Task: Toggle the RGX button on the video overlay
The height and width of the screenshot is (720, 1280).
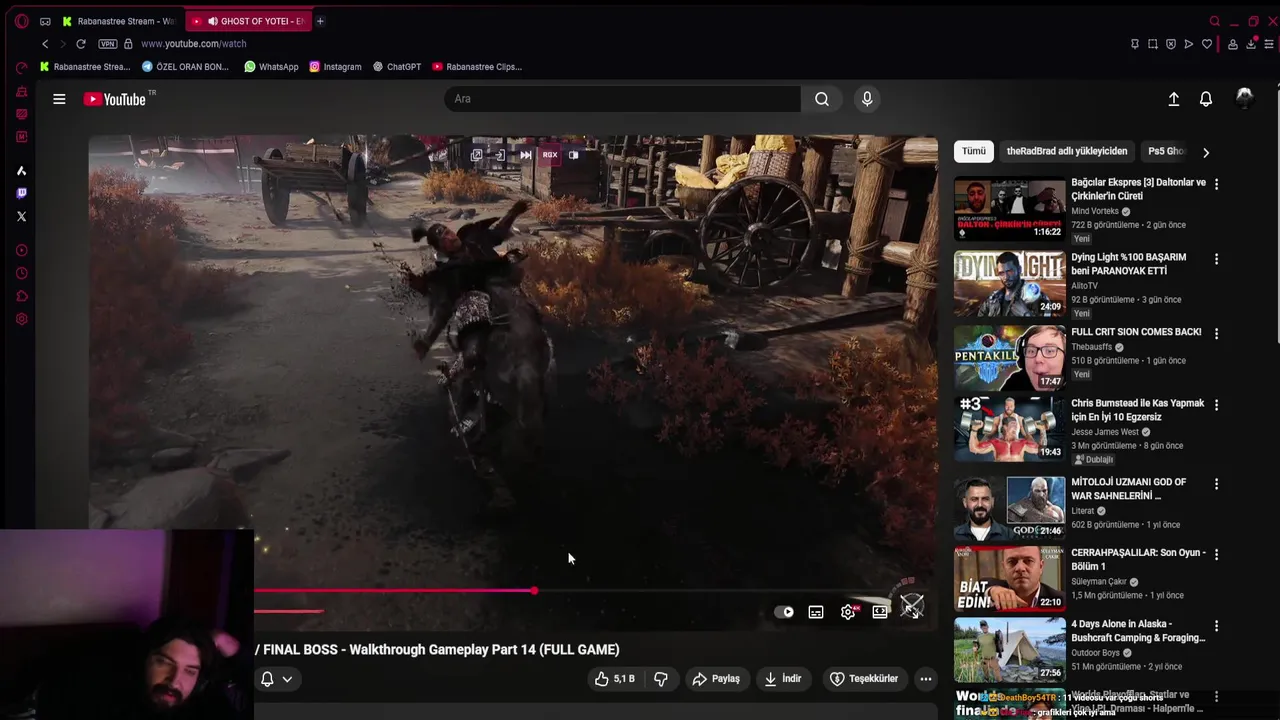Action: coord(550,155)
